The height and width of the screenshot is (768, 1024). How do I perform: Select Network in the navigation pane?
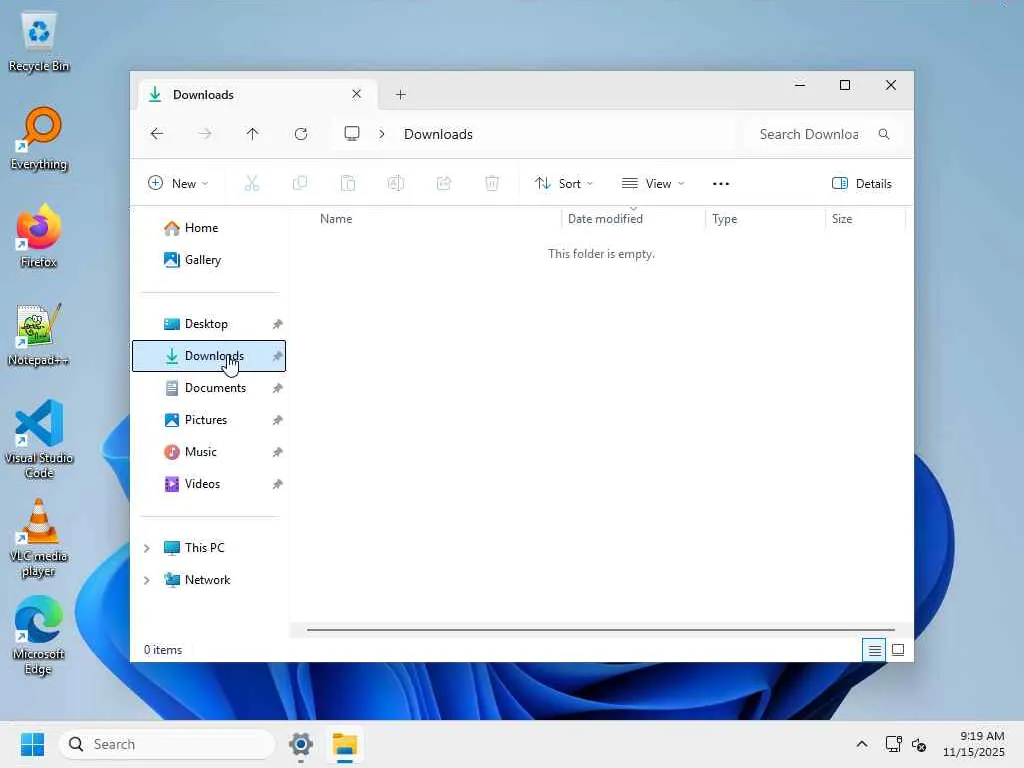click(x=209, y=580)
